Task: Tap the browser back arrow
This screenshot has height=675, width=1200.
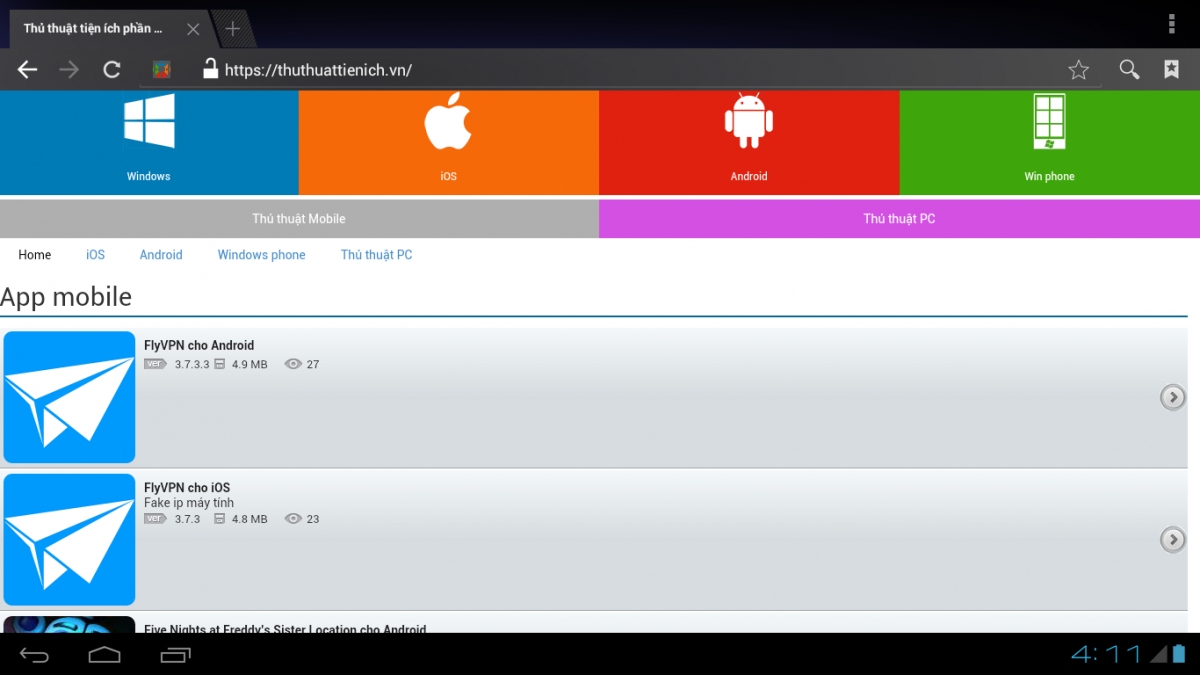Action: pyautogui.click(x=27, y=70)
